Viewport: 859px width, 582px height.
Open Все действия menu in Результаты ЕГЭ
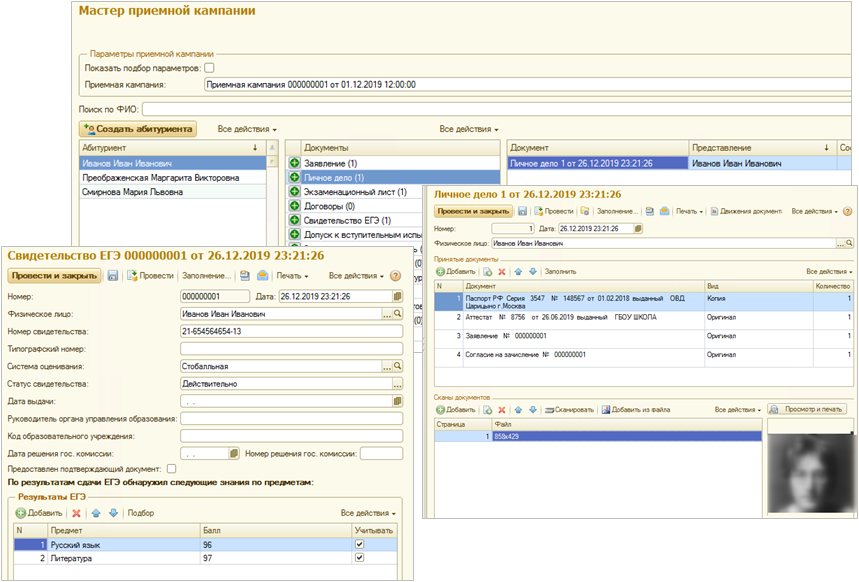click(x=368, y=513)
